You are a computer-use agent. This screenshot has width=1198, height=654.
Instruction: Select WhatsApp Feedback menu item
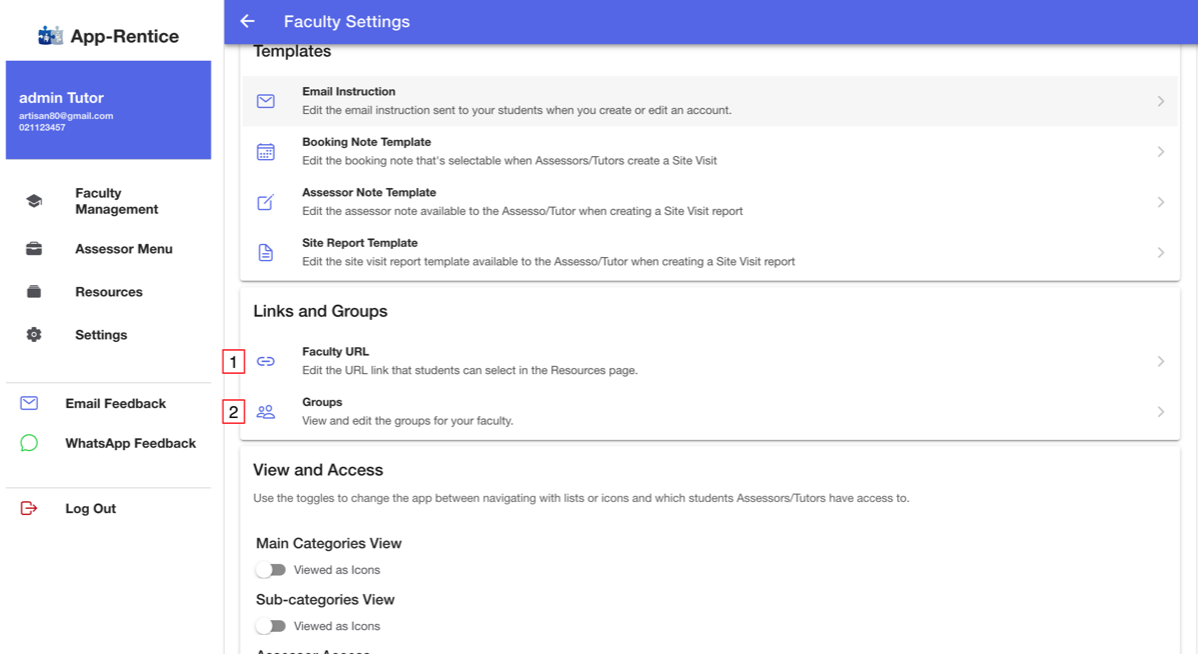point(108,443)
